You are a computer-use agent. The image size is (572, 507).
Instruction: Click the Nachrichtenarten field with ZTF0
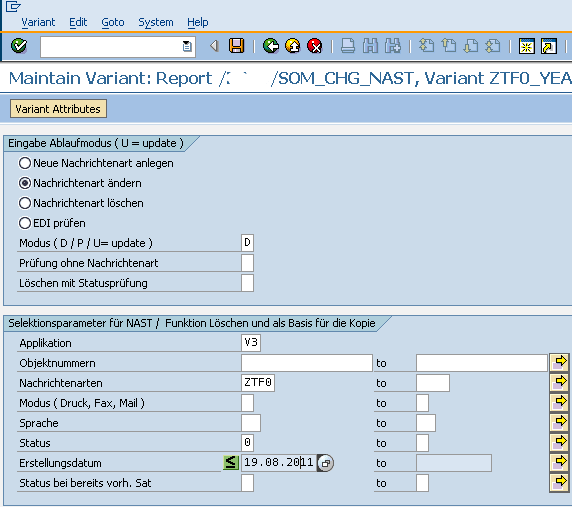[x=258, y=383]
